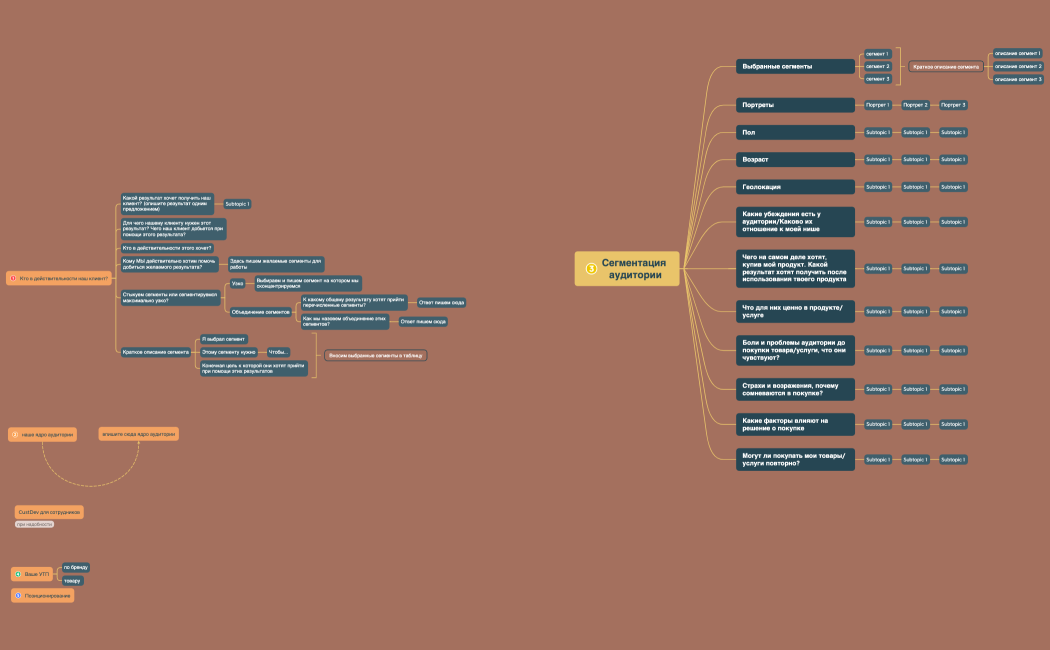The width and height of the screenshot is (1050, 650).
Task: Click the 'CustDev для сотрудников' topic
Action: coord(49,512)
